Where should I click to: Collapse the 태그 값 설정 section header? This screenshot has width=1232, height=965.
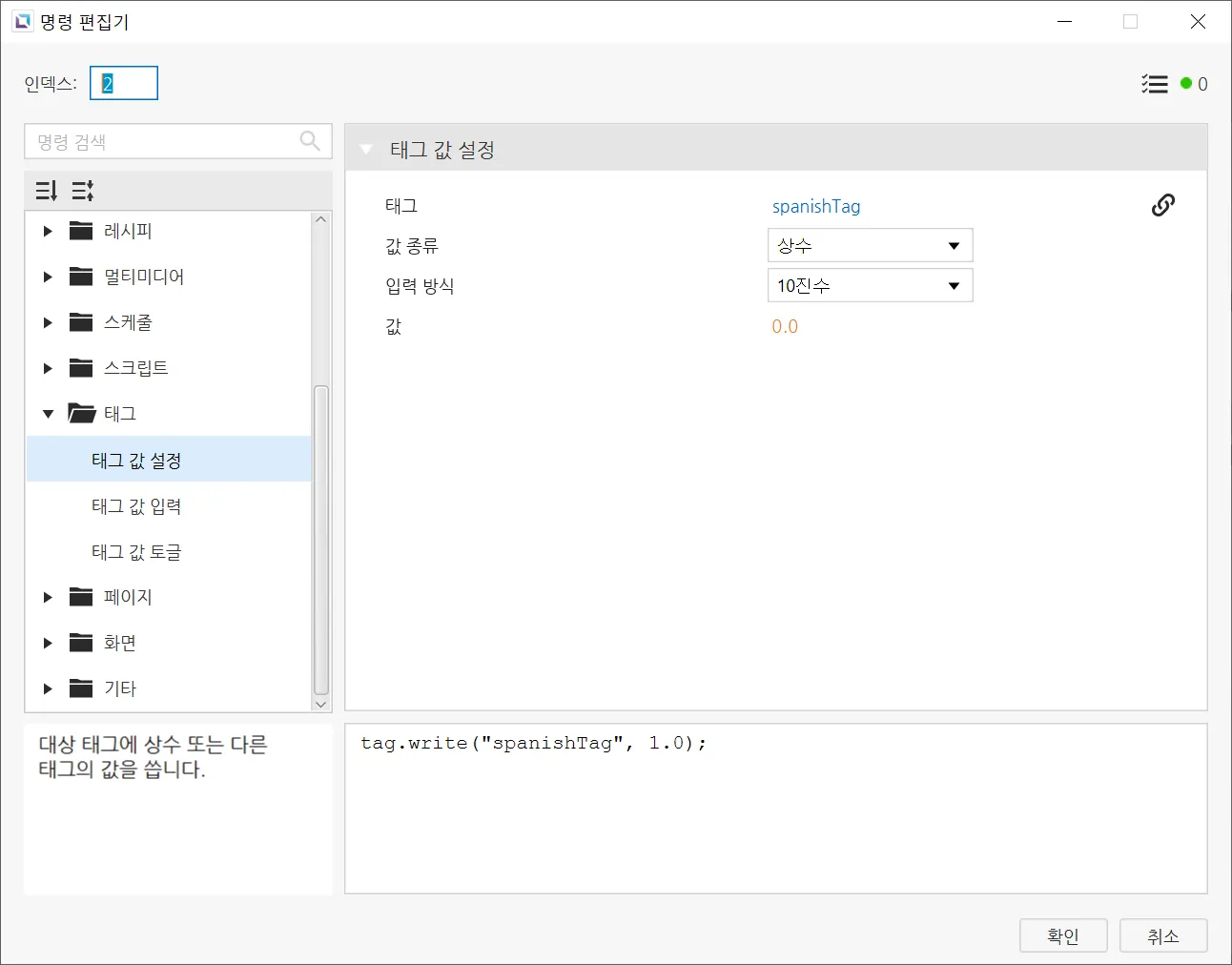point(366,150)
